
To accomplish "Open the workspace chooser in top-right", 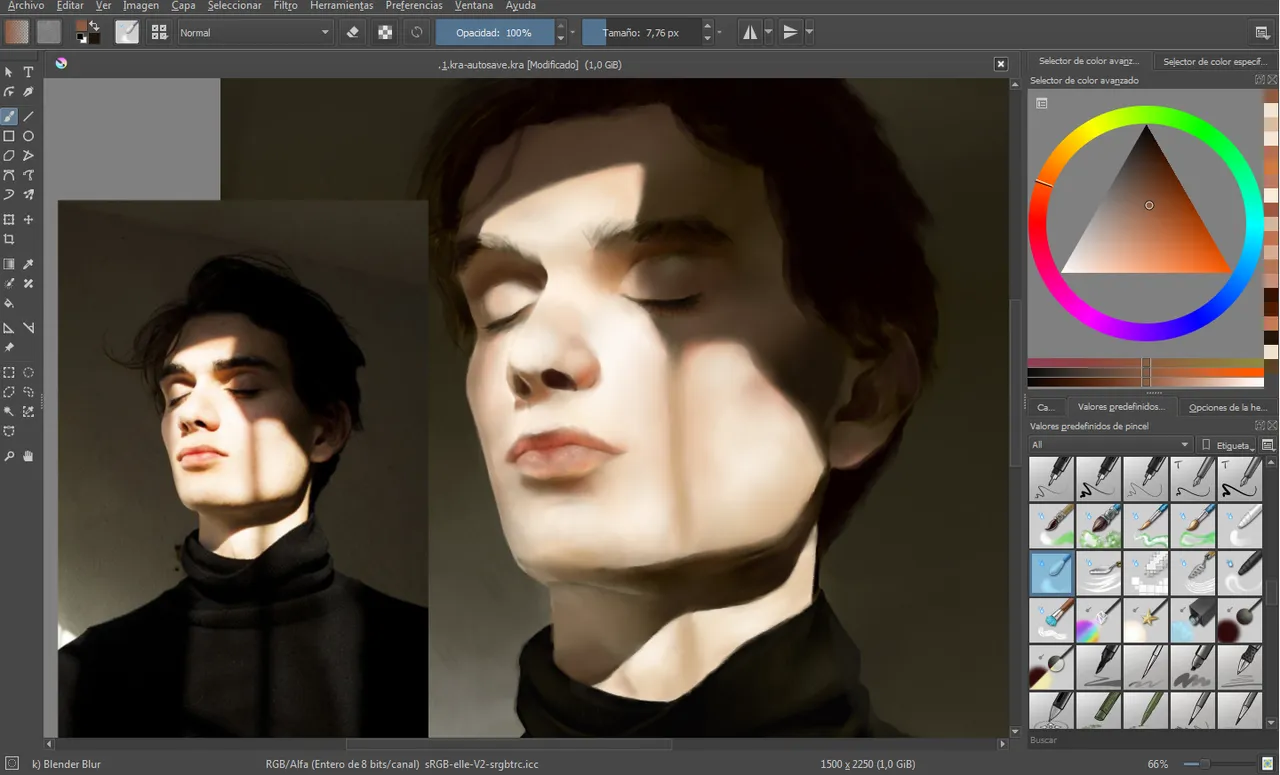I will (1262, 32).
